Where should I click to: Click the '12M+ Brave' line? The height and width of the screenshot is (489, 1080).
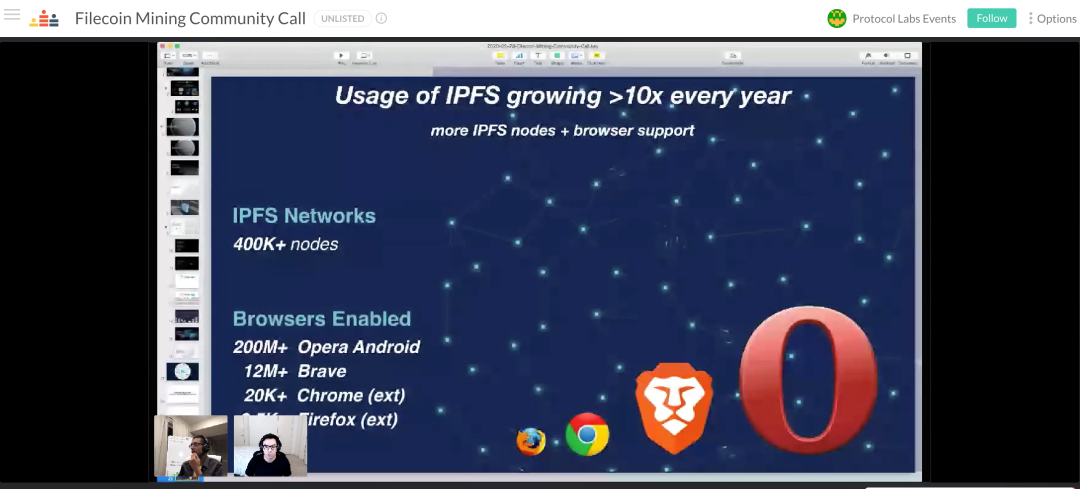point(295,371)
